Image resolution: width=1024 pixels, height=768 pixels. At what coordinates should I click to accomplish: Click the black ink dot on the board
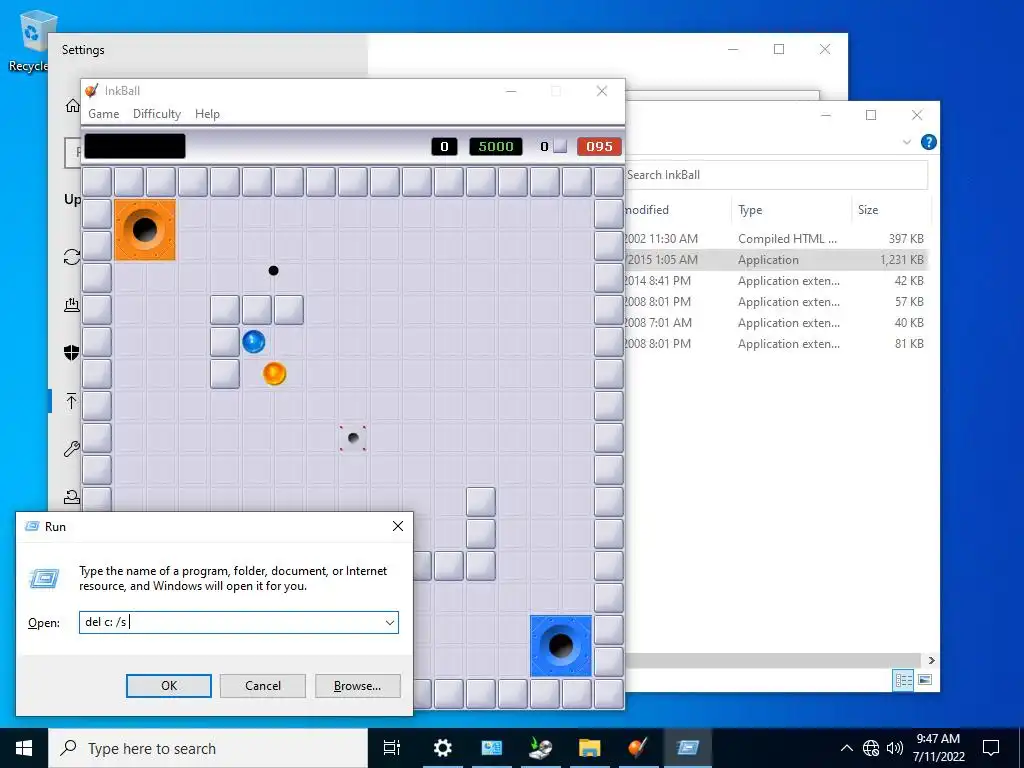274,270
